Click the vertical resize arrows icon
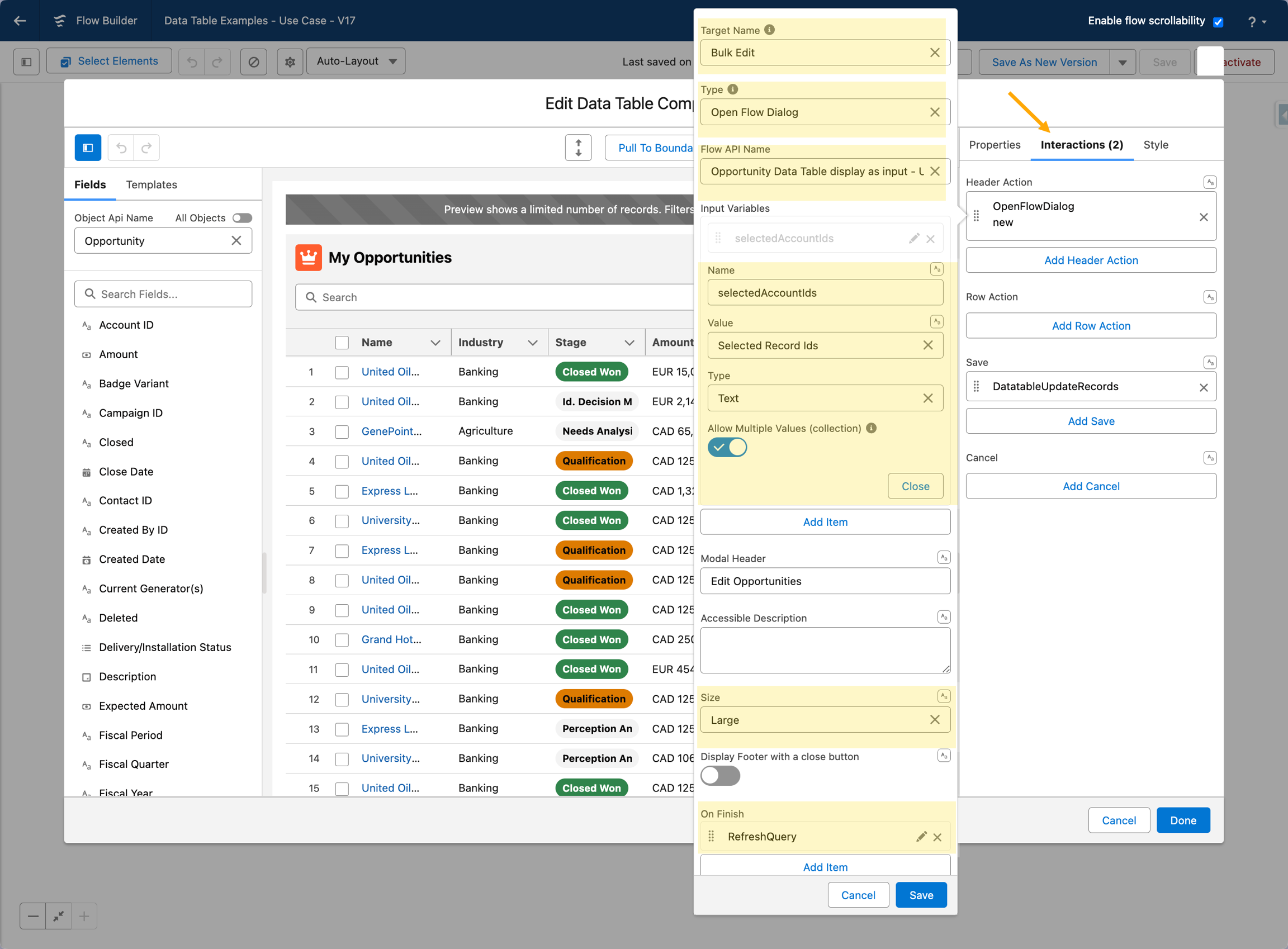 (x=578, y=148)
